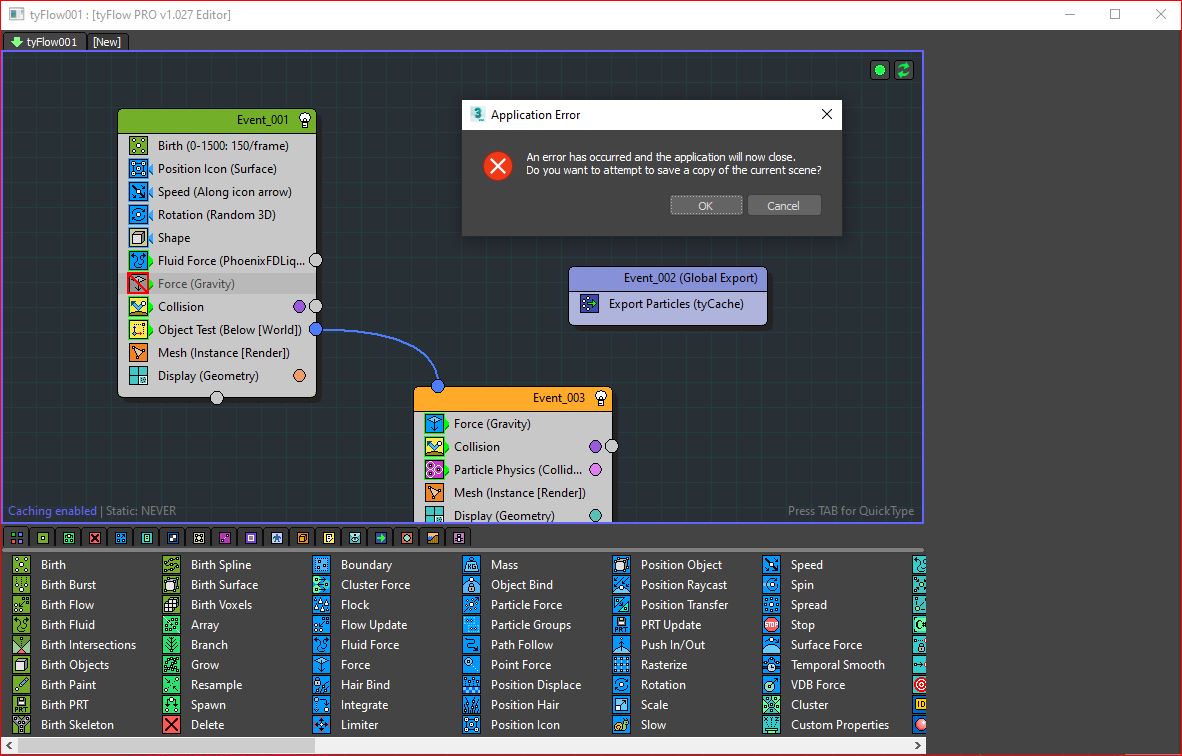Click the green refresh simulation icon
The width and height of the screenshot is (1182, 756).
[903, 70]
